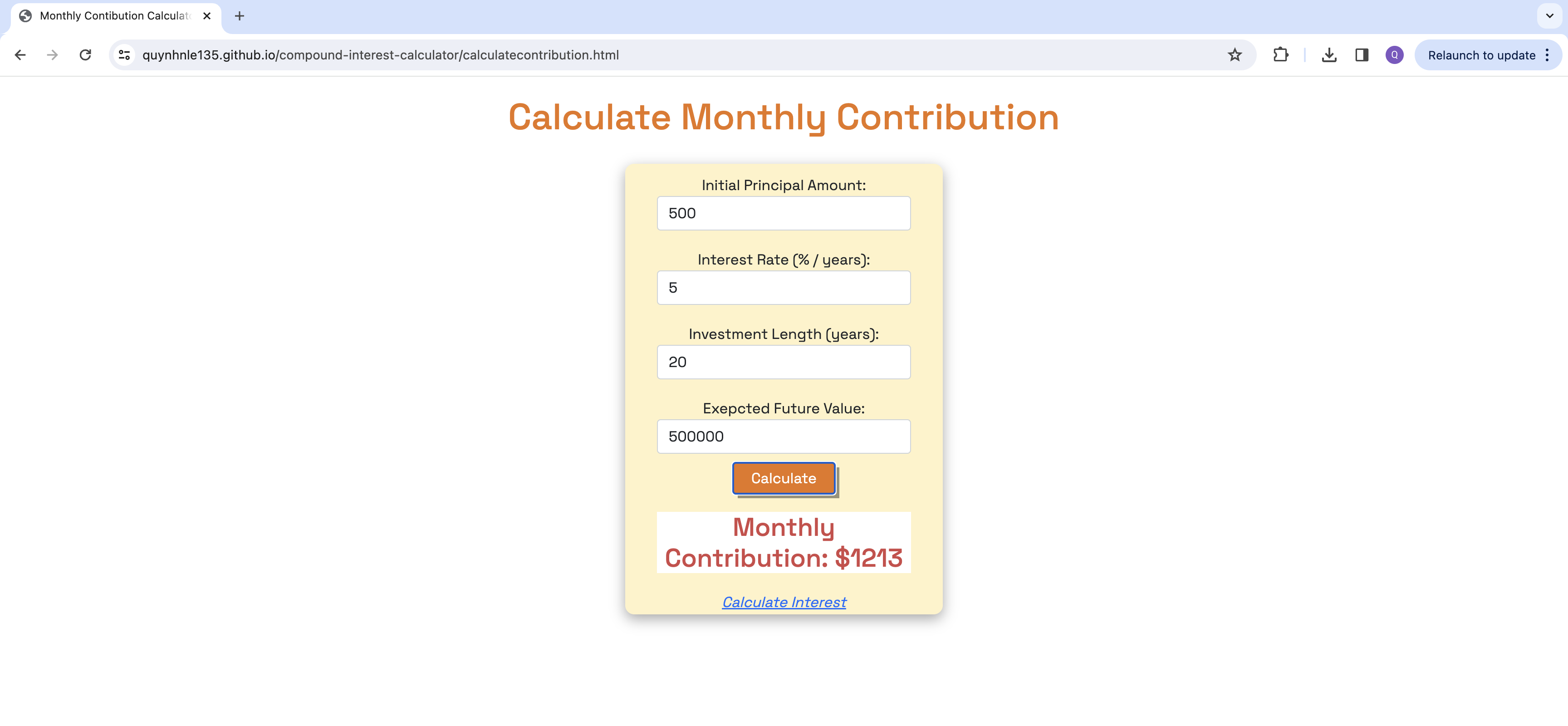Click the Interest Rate input field
This screenshot has height=726, width=1568.
coord(784,287)
